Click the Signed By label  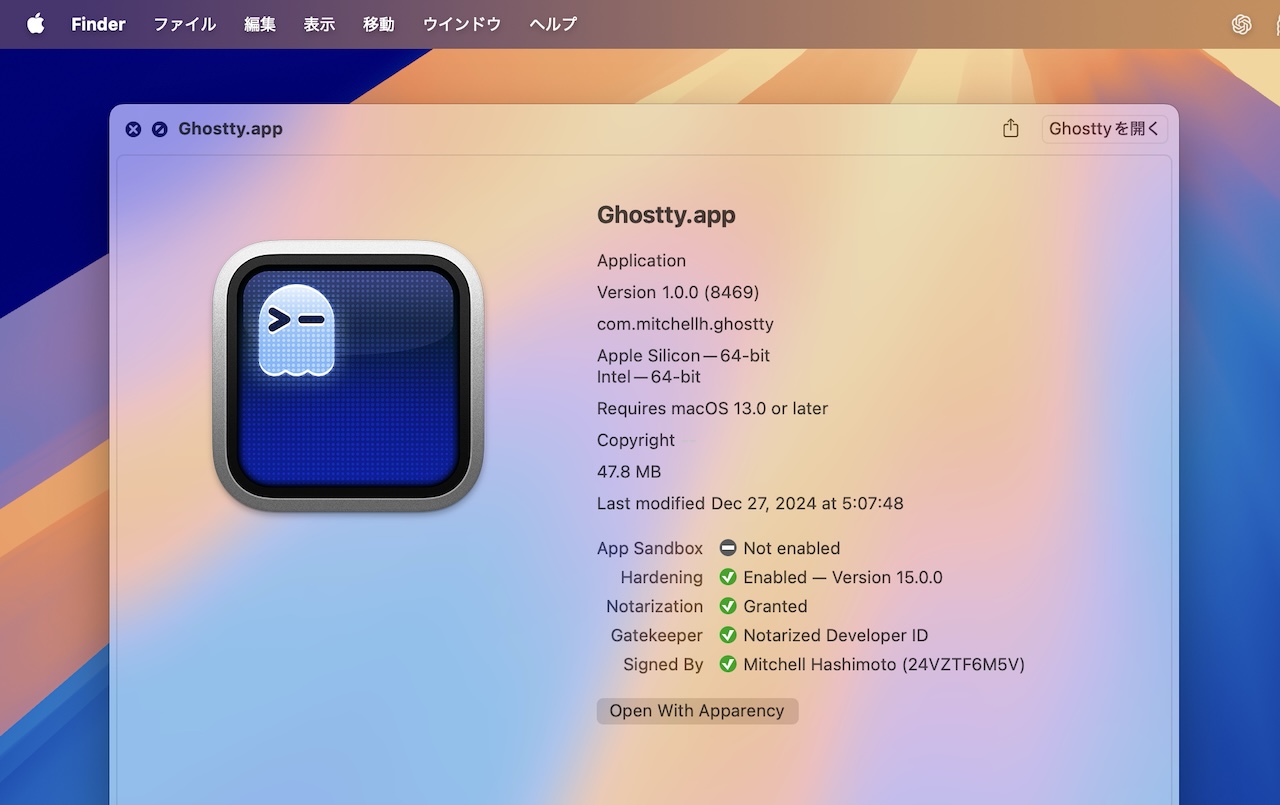coord(663,664)
